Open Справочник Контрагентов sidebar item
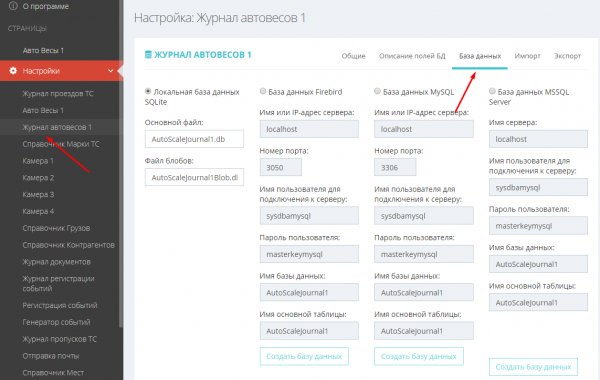Image resolution: width=600 pixels, height=380 pixels. click(68, 245)
